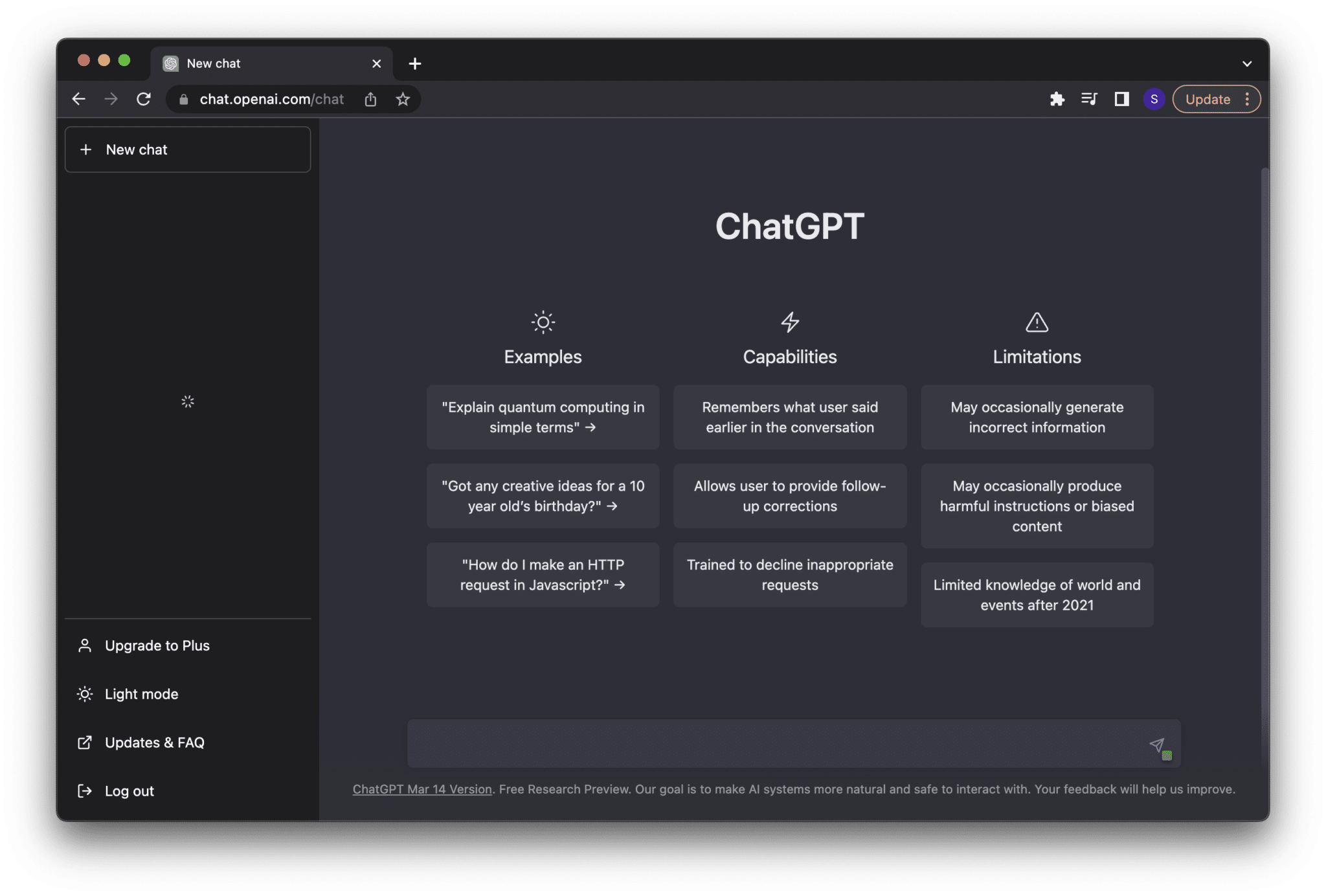Image resolution: width=1326 pixels, height=896 pixels.
Task: Open the media control playlist icon
Action: click(x=1089, y=99)
